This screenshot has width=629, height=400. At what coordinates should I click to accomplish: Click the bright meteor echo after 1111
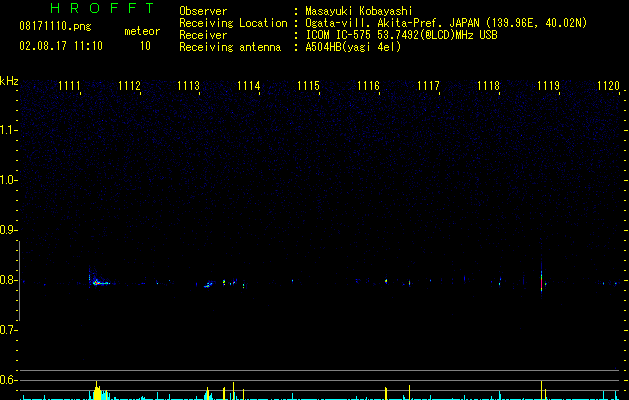pos(98,282)
